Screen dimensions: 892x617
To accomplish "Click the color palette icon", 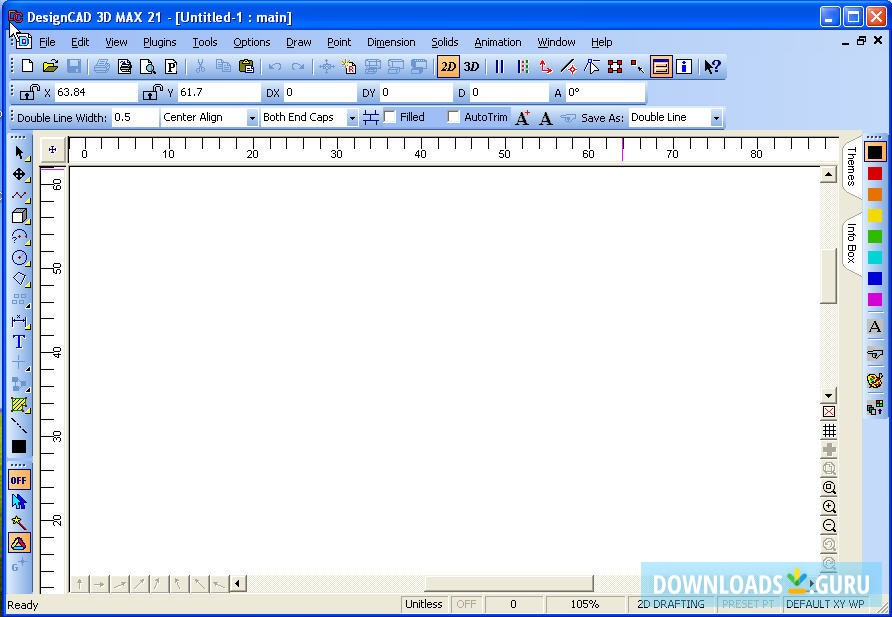I will tap(875, 380).
